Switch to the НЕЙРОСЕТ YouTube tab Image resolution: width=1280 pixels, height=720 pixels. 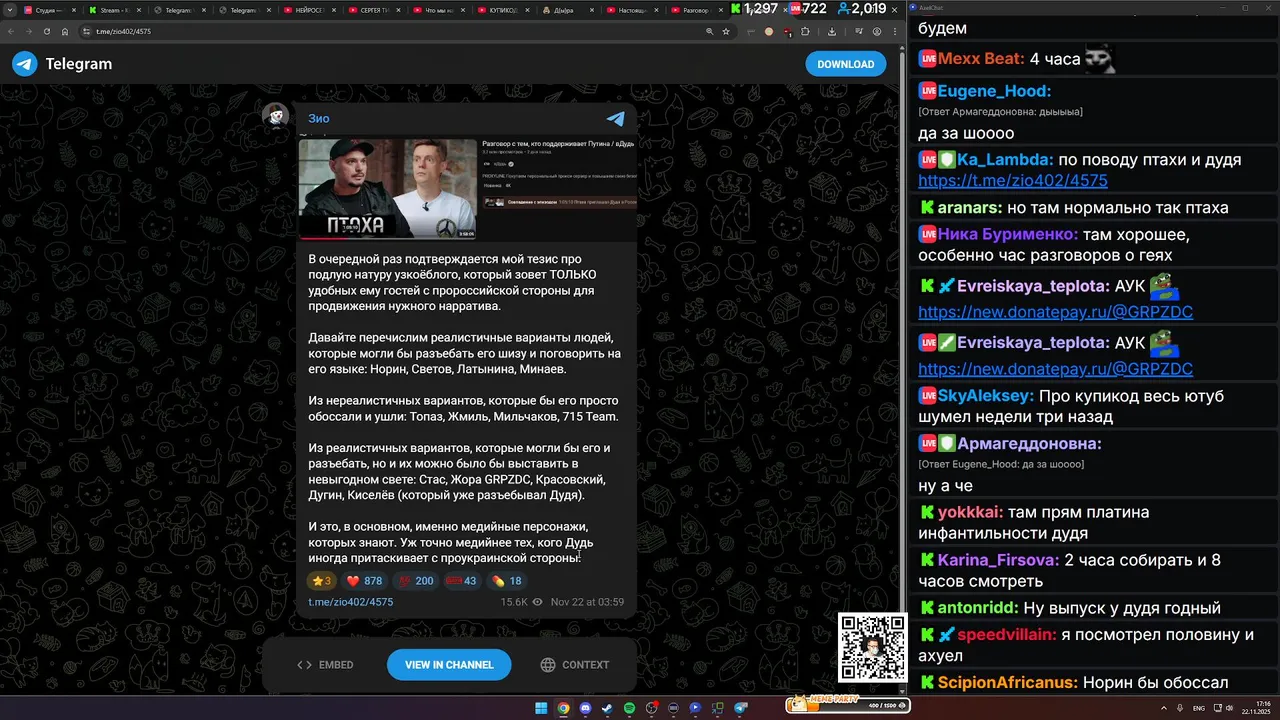[x=308, y=9]
